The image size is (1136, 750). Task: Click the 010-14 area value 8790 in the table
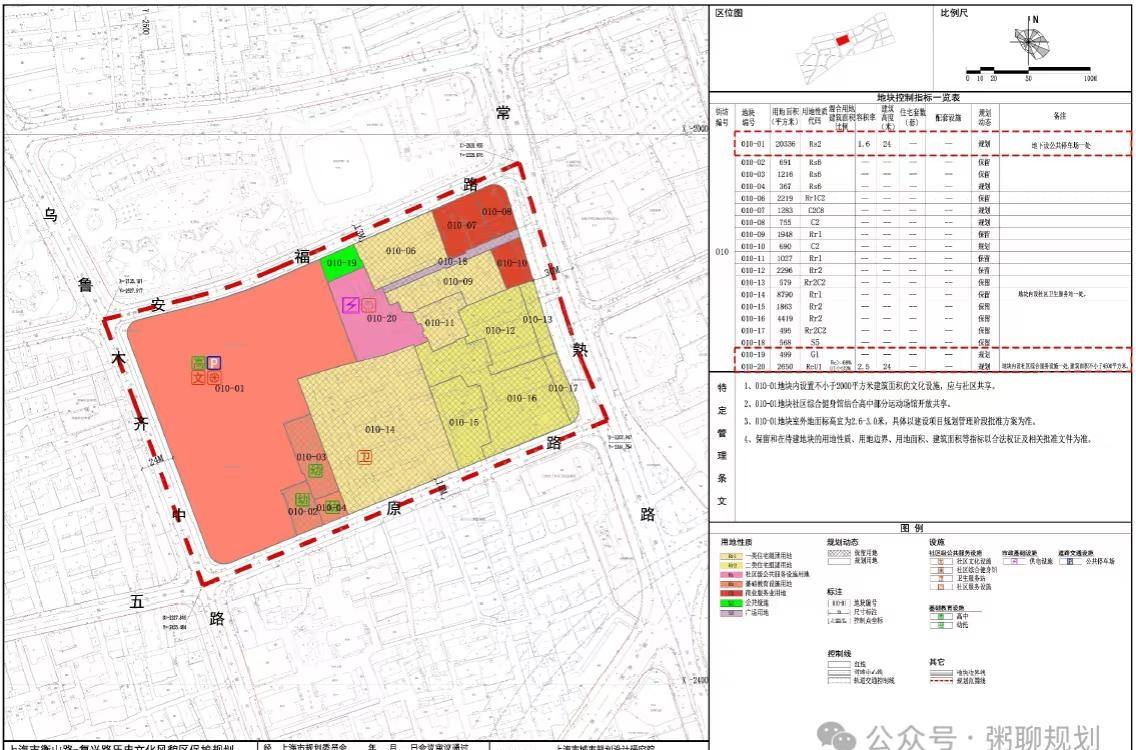click(x=785, y=295)
